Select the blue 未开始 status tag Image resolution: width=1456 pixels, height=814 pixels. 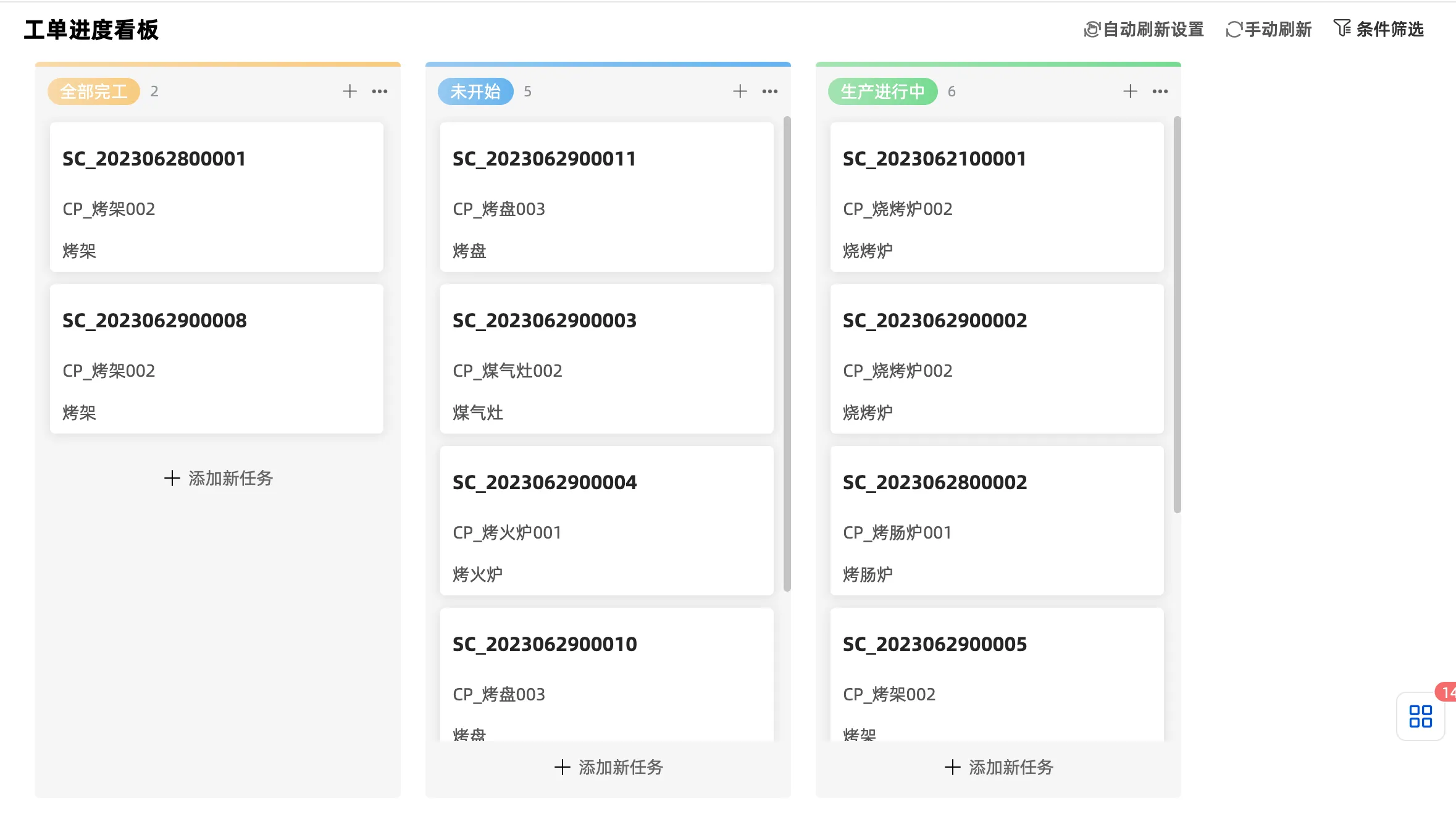point(475,91)
